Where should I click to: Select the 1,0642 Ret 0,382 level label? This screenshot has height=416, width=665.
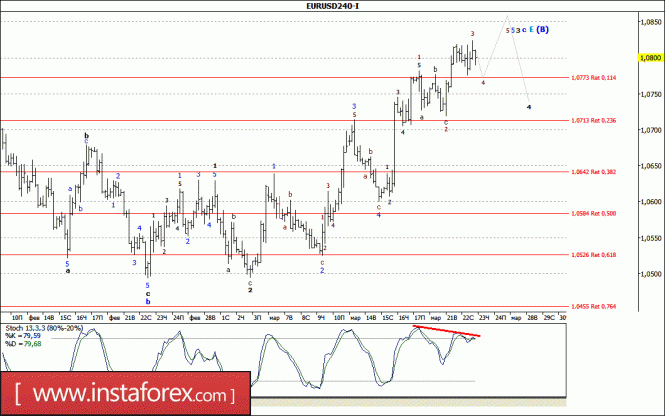tap(594, 172)
